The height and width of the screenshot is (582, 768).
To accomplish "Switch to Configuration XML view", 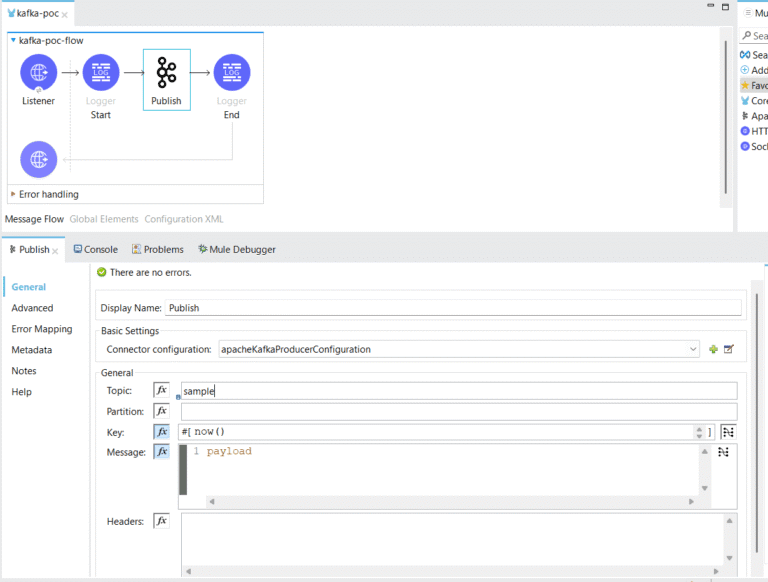I will (x=184, y=219).
